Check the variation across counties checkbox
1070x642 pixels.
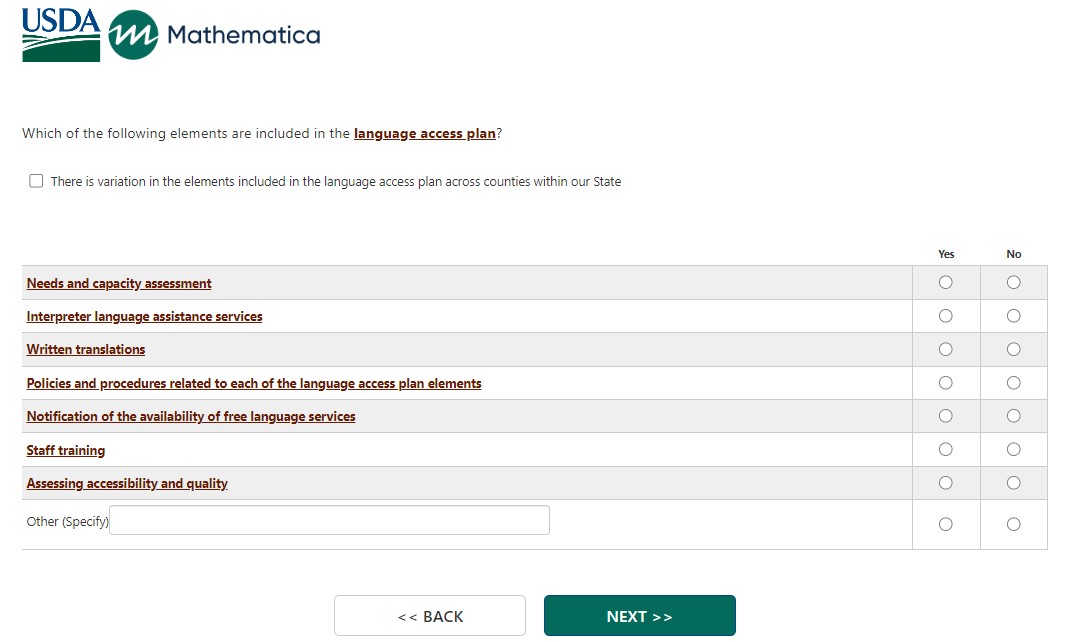click(x=37, y=181)
